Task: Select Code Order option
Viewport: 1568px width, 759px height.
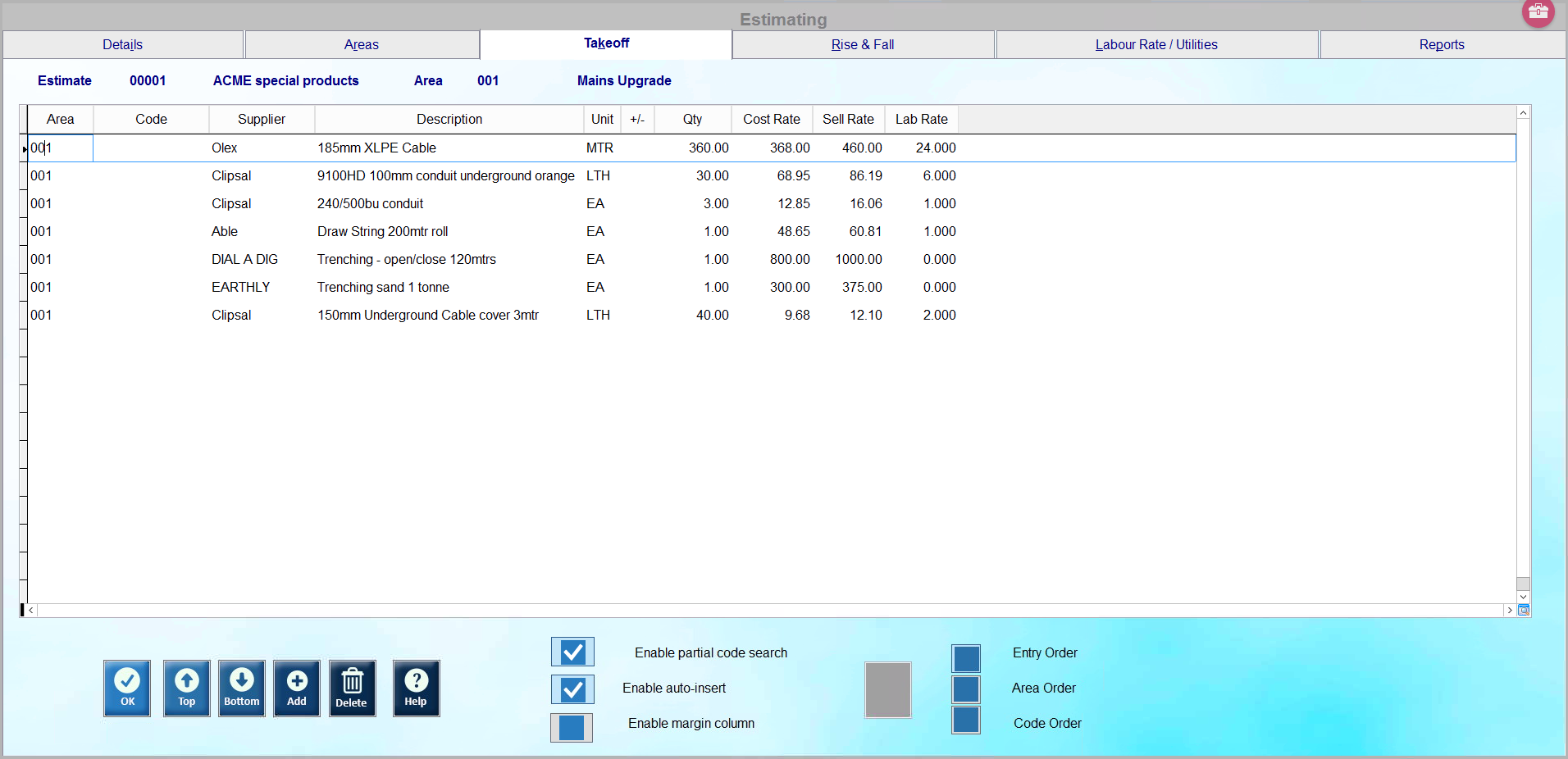Action: click(966, 720)
